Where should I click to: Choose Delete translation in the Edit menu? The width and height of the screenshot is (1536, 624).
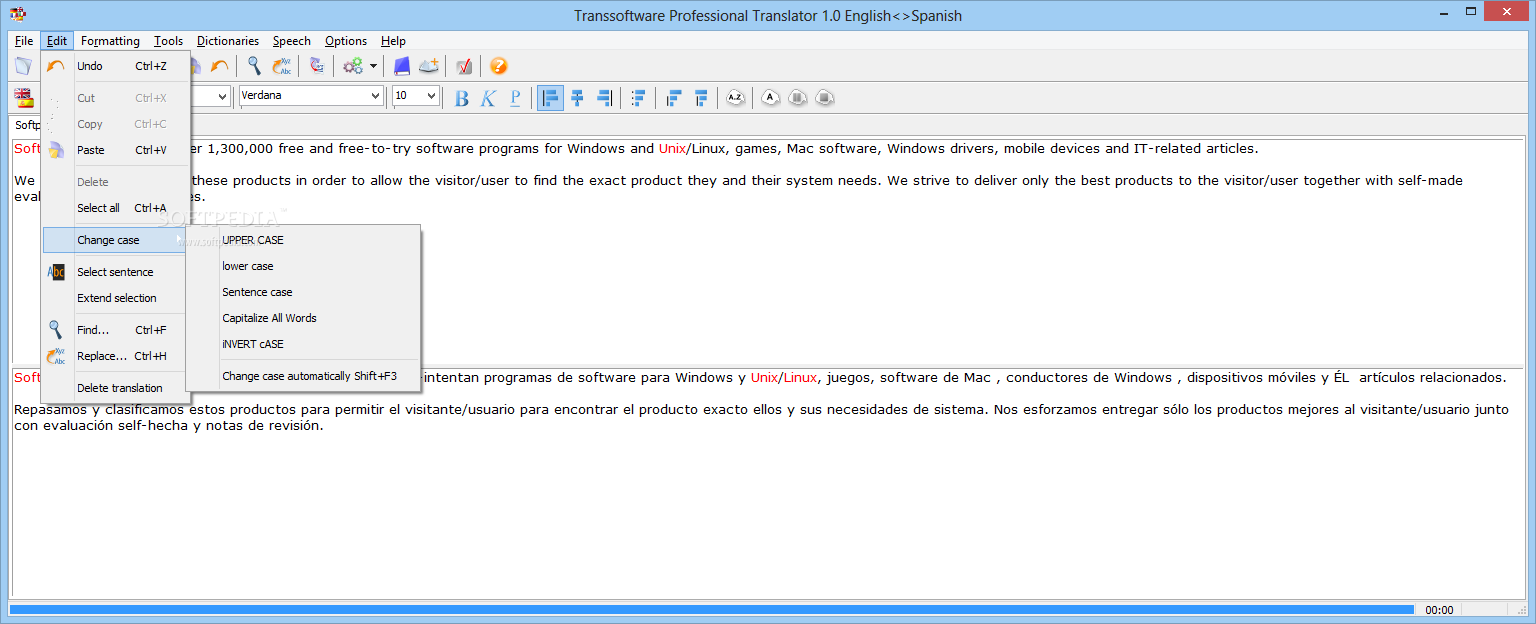[x=115, y=388]
